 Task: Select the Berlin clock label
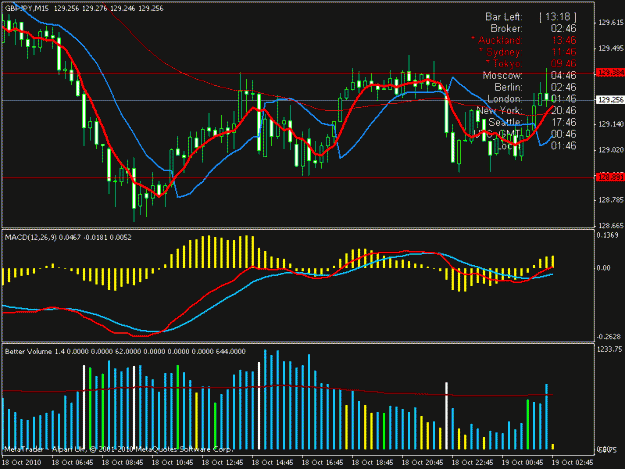tap(508, 87)
